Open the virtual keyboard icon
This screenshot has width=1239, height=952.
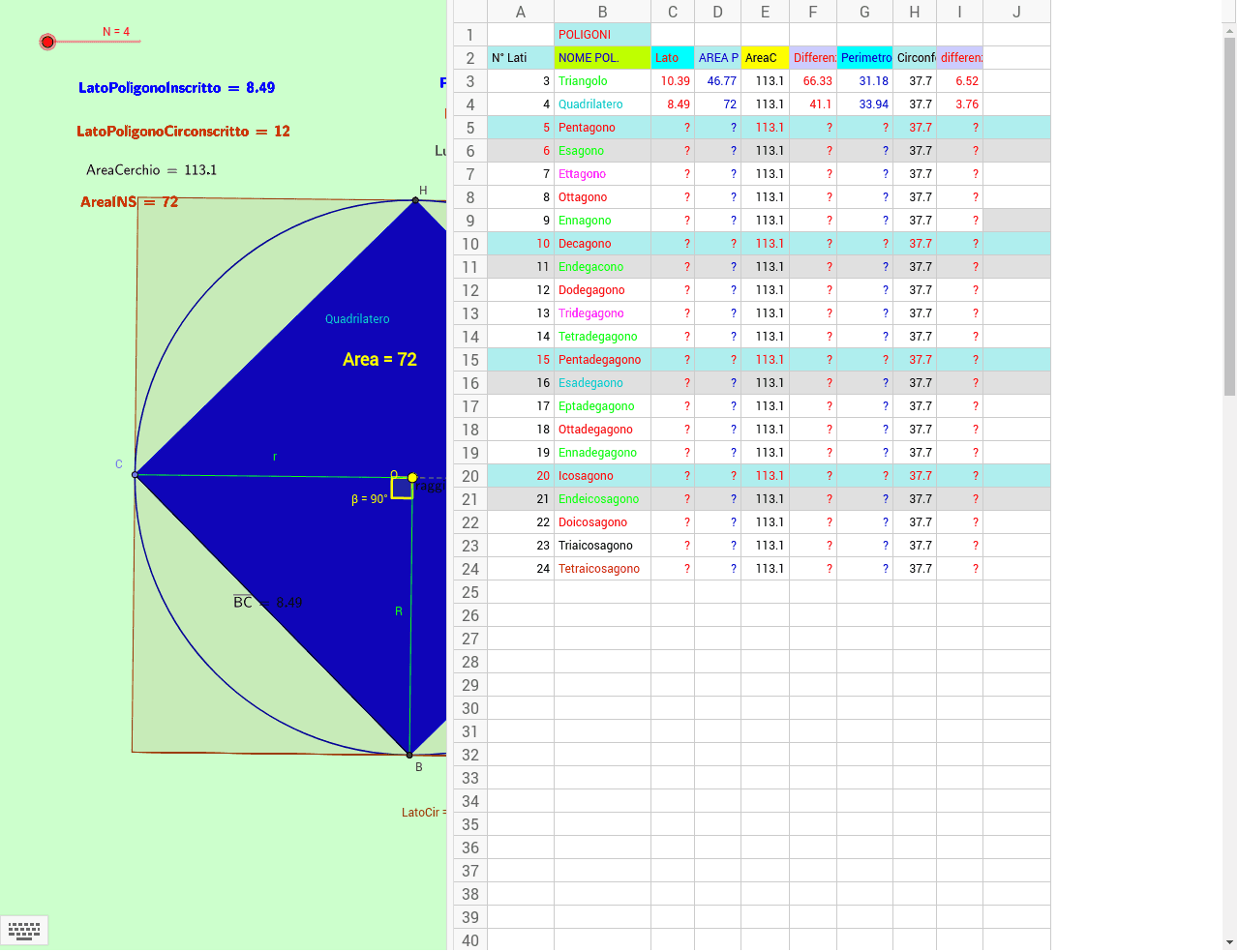pos(24,931)
